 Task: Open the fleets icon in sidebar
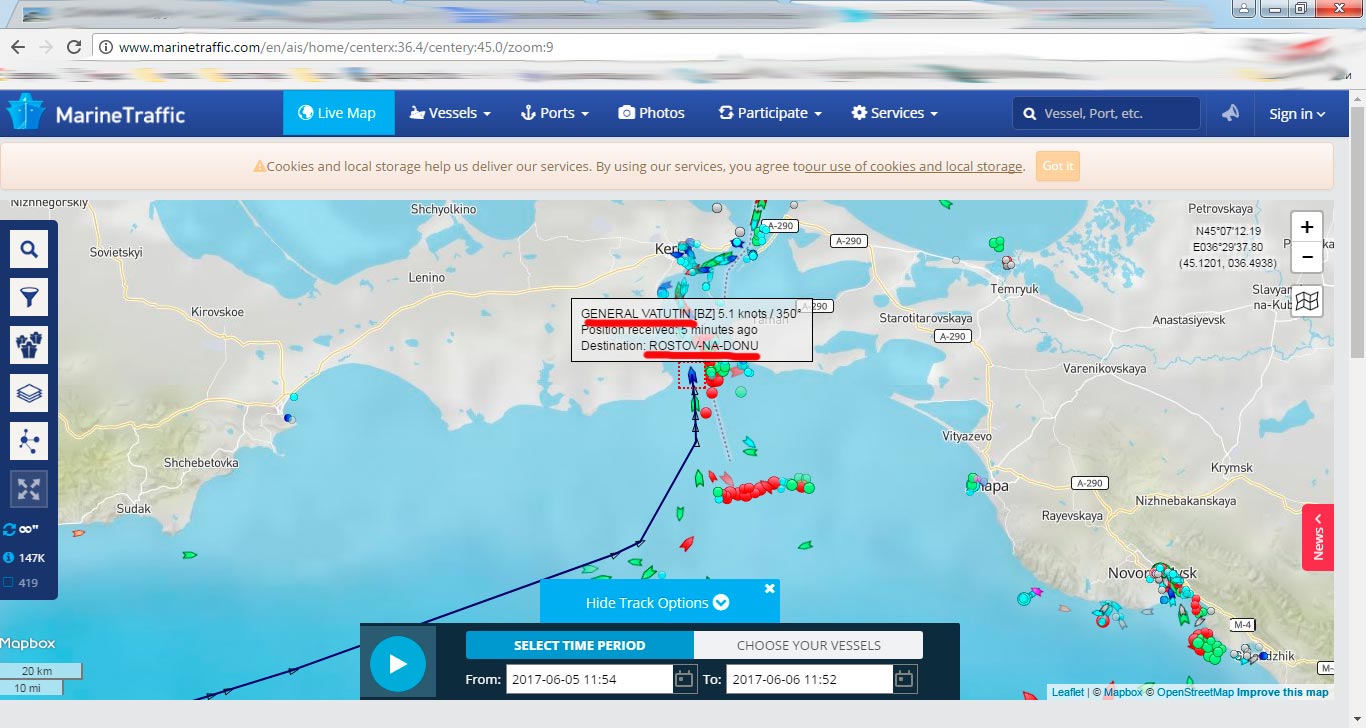pyautogui.click(x=29, y=345)
